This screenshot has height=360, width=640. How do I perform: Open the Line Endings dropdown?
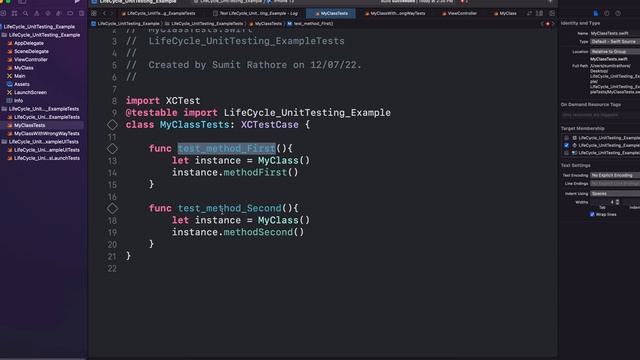point(615,184)
